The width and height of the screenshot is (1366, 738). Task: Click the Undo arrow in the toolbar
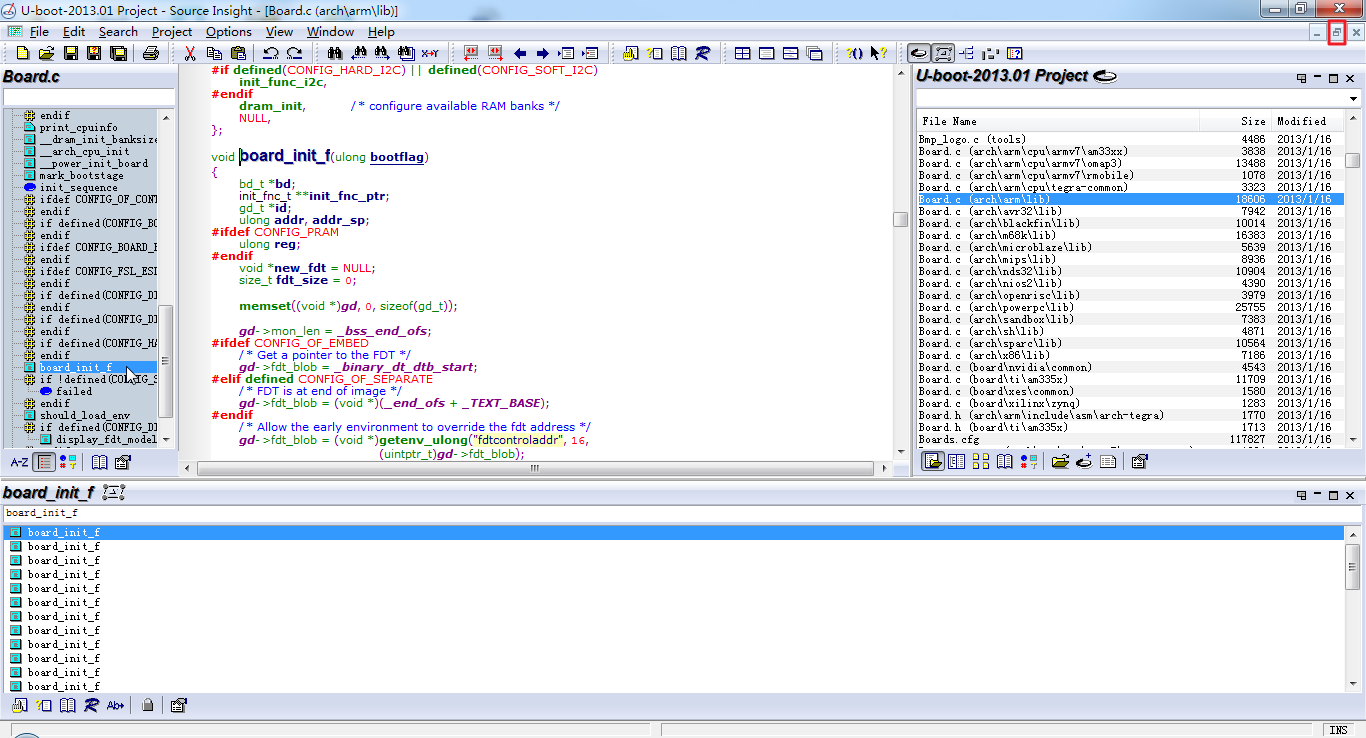click(270, 53)
